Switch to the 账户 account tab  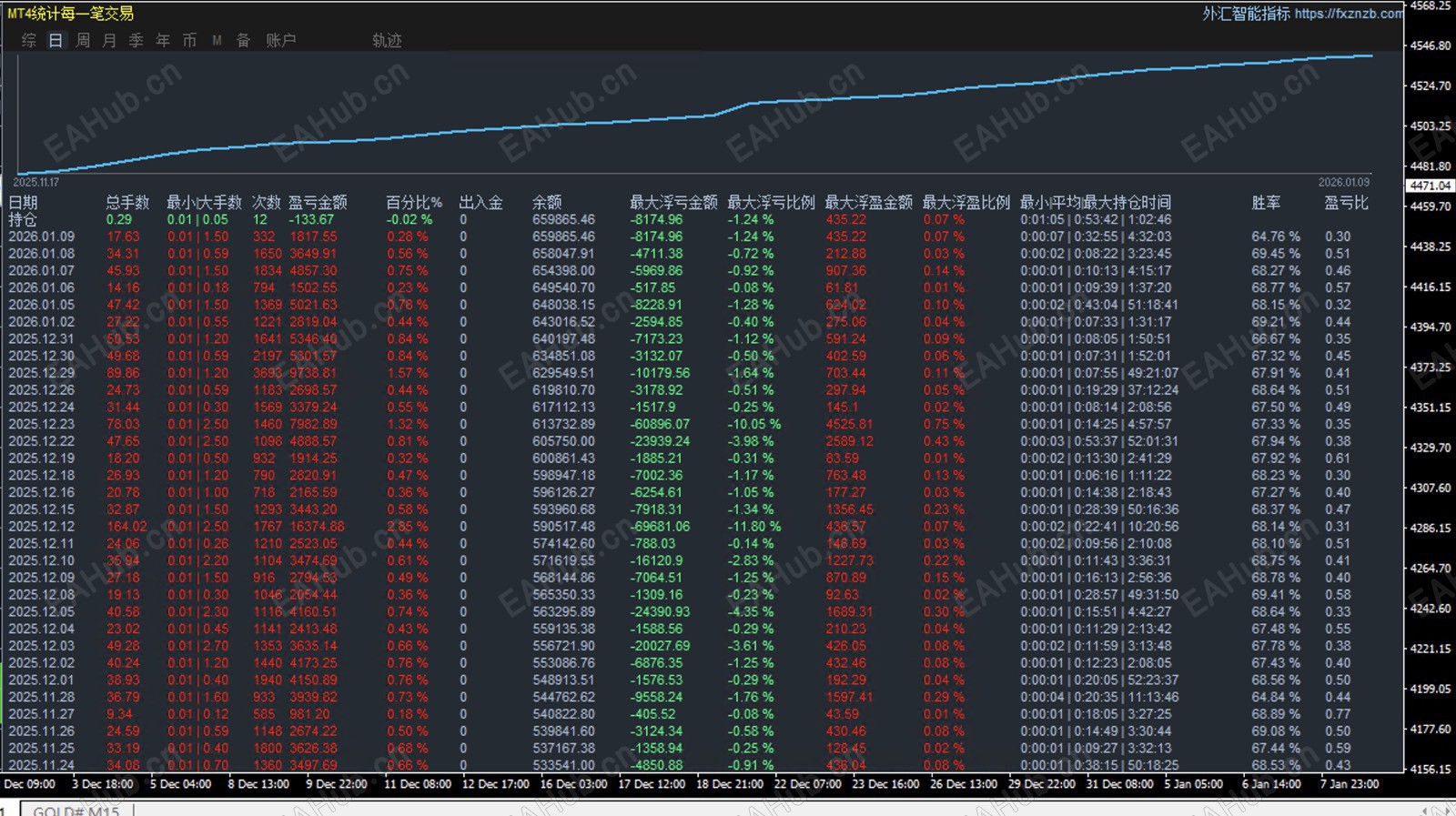[x=281, y=40]
